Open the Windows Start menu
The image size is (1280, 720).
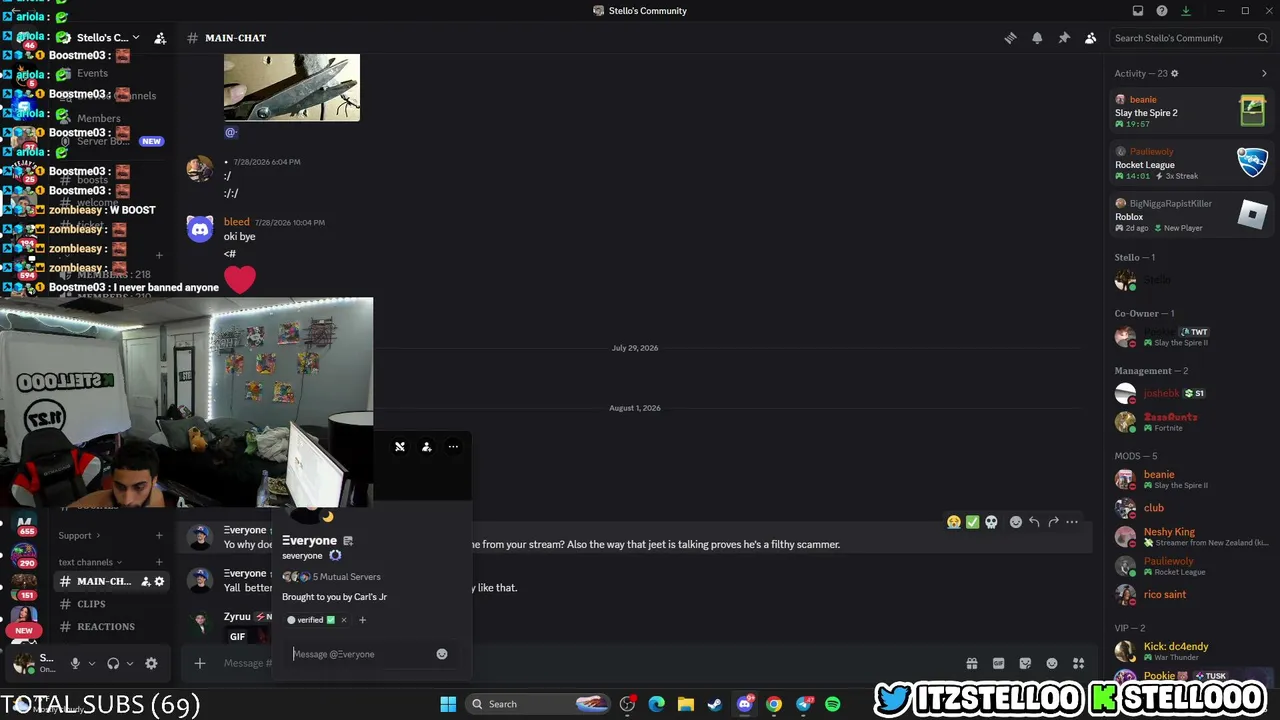click(448, 704)
